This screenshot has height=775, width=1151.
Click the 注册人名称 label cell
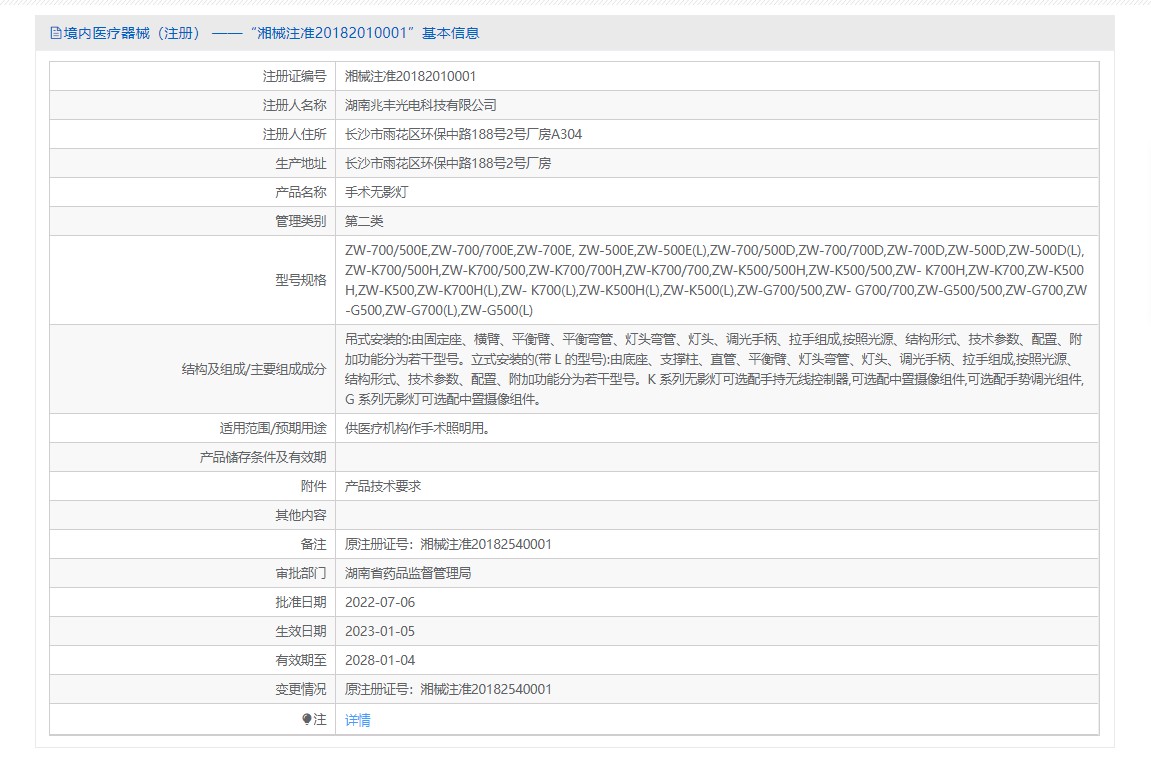(x=192, y=106)
